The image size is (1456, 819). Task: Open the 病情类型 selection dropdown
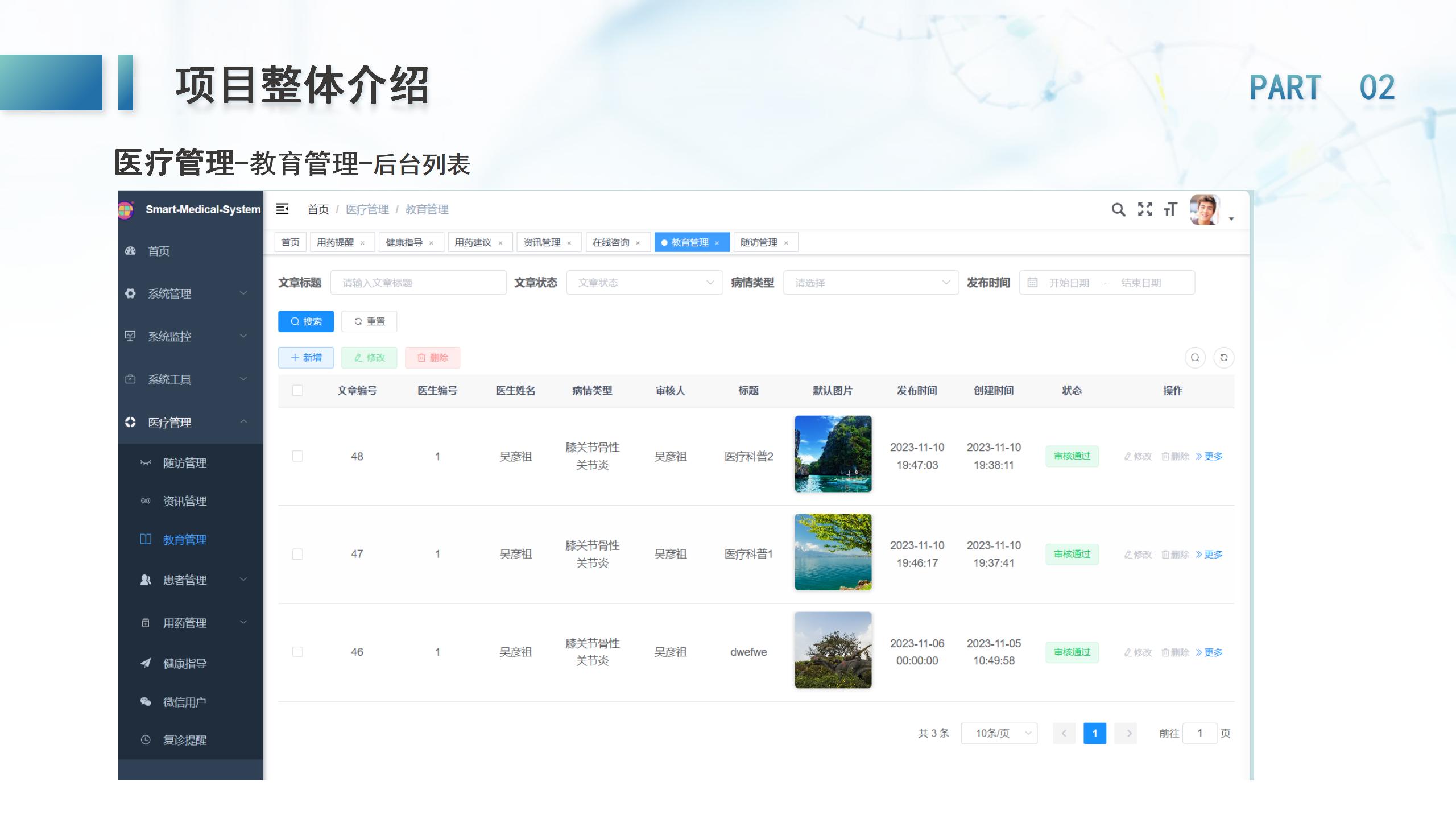coord(871,282)
